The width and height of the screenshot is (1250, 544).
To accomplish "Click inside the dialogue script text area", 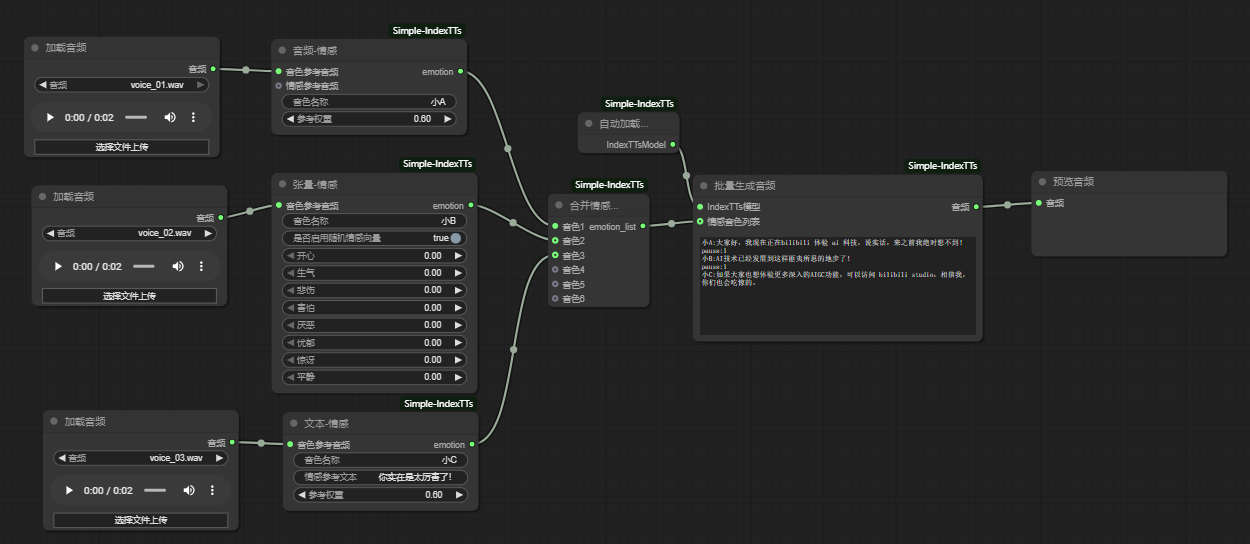I will coord(837,286).
